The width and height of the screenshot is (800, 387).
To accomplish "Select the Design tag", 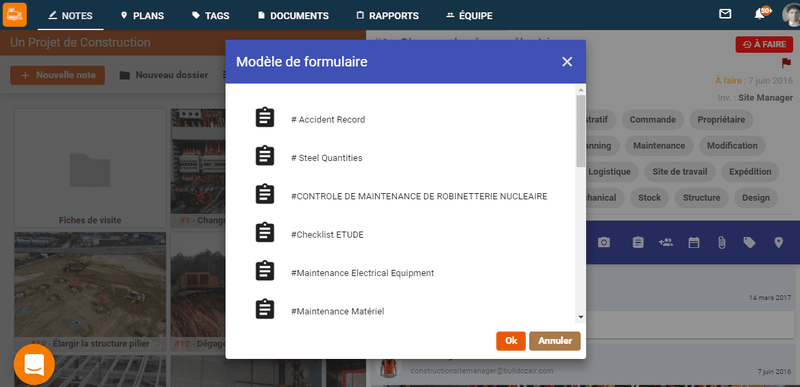I will (x=756, y=198).
